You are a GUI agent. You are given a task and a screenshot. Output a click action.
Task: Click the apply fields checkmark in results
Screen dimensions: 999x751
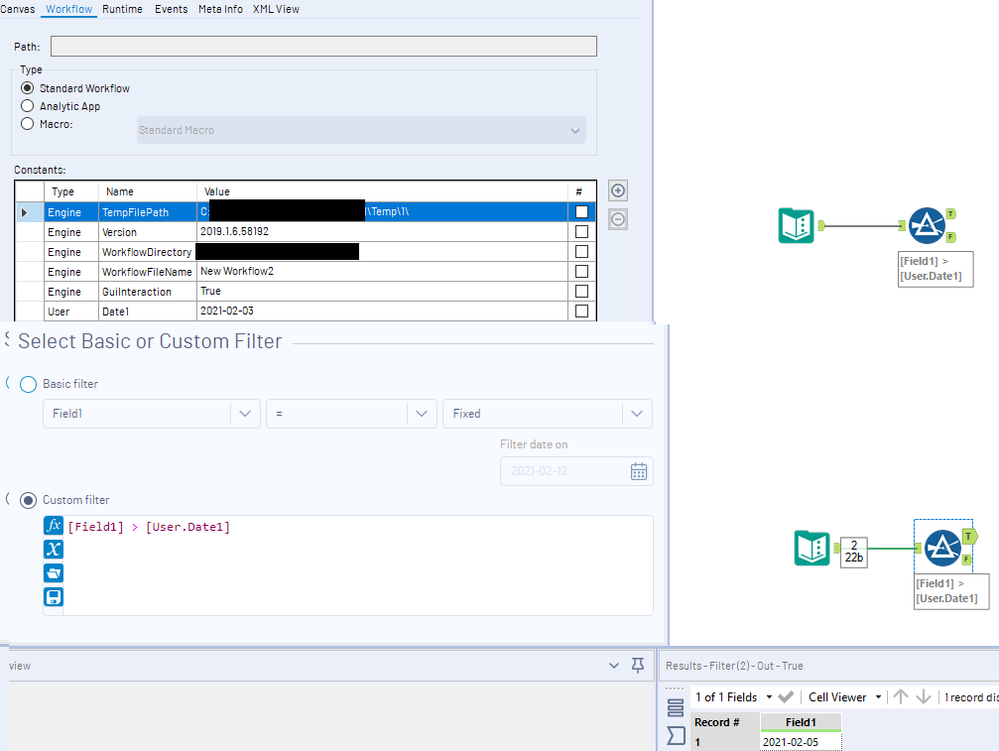pos(786,697)
